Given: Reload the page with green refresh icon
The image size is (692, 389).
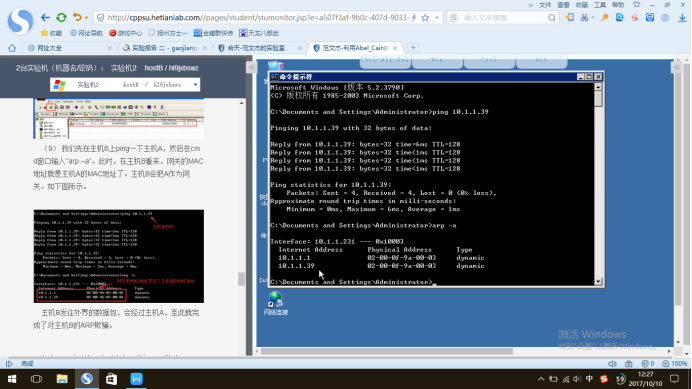Looking at the screenshot, I should pos(61,18).
